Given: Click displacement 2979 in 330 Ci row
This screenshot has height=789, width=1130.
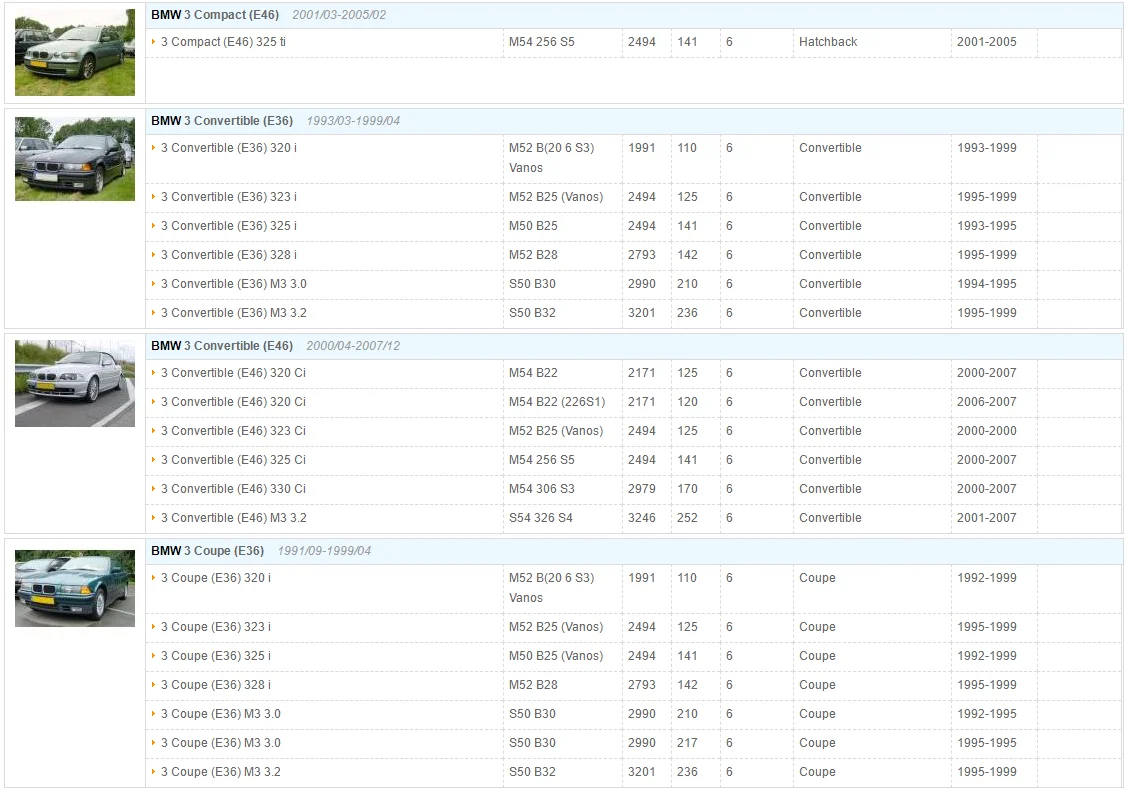Looking at the screenshot, I should point(641,489).
